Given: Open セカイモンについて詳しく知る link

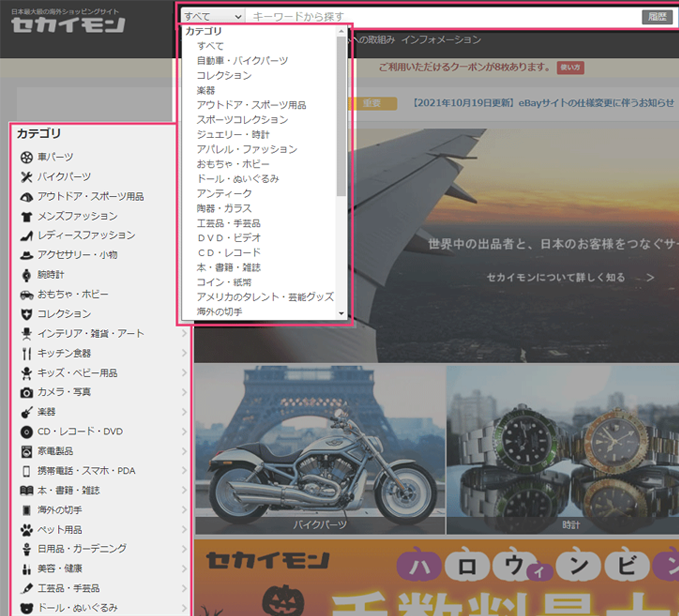Looking at the screenshot, I should coord(570,277).
